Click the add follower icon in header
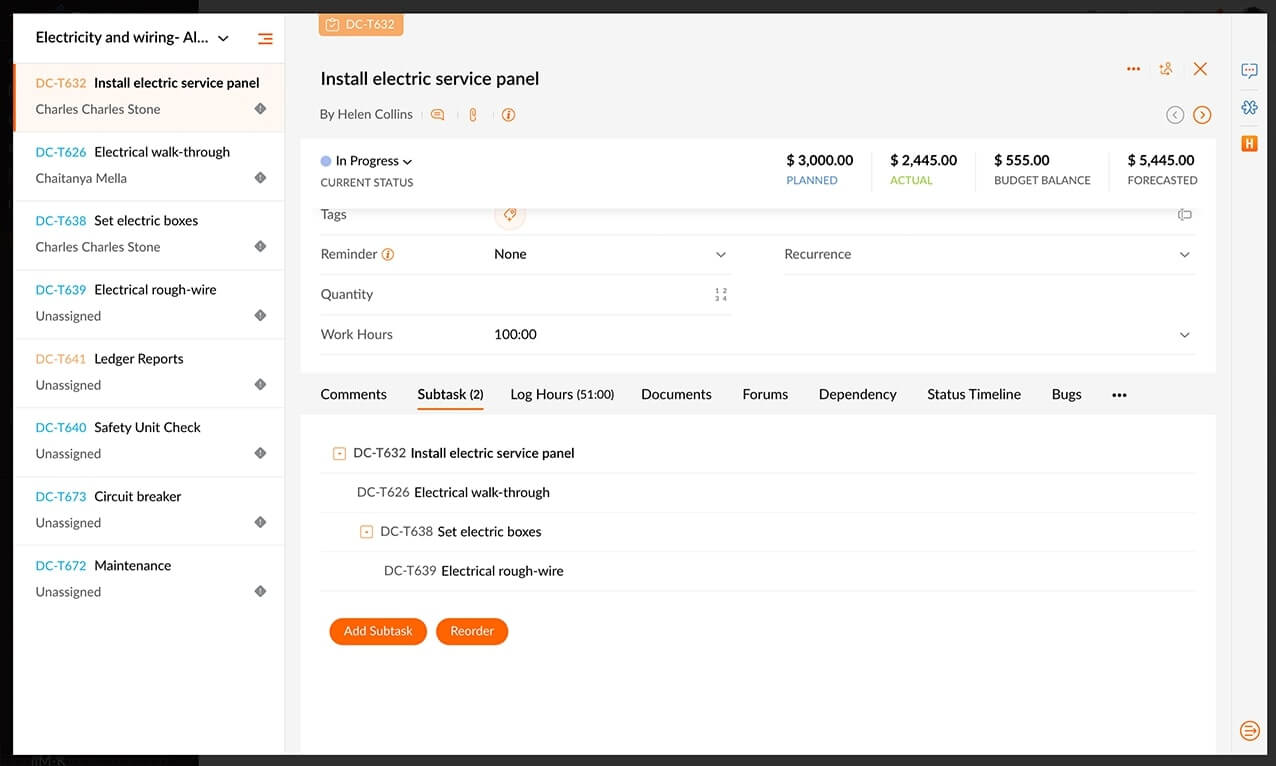1276x766 pixels. pos(1166,69)
